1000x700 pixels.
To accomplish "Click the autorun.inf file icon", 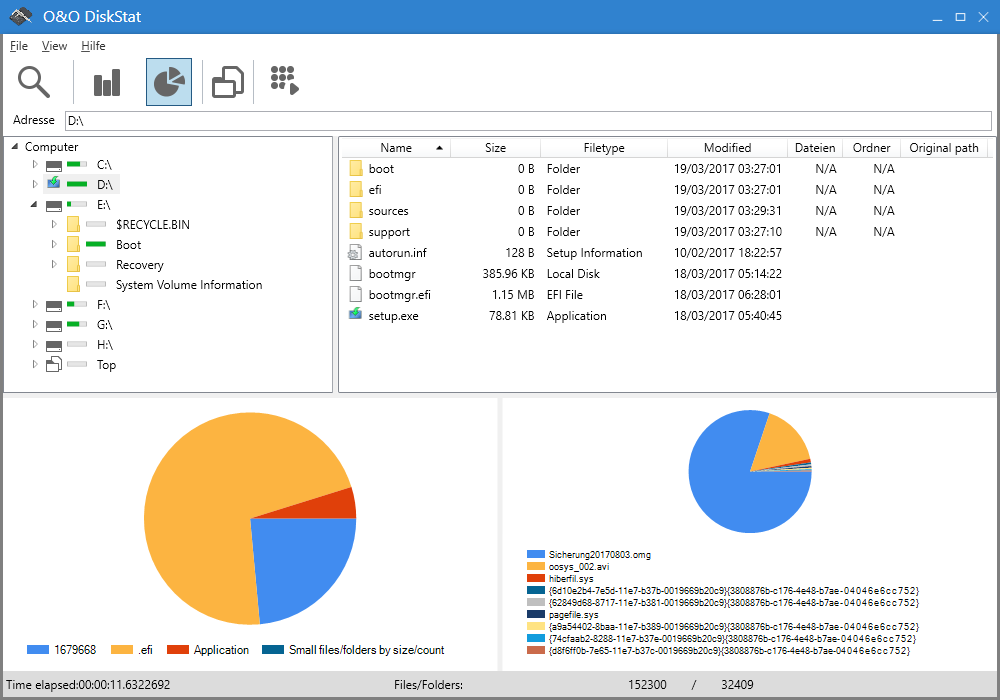I will (355, 253).
